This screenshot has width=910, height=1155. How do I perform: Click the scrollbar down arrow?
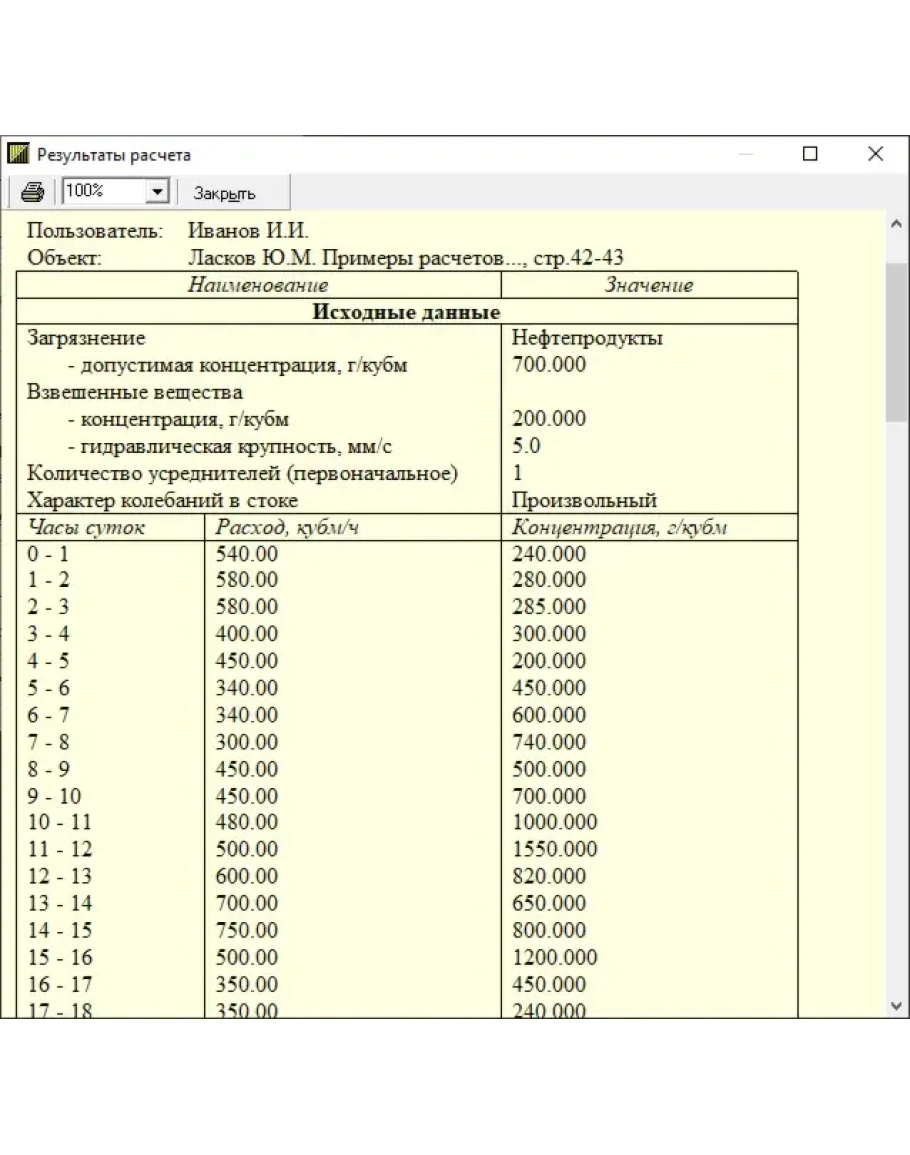(x=895, y=1005)
